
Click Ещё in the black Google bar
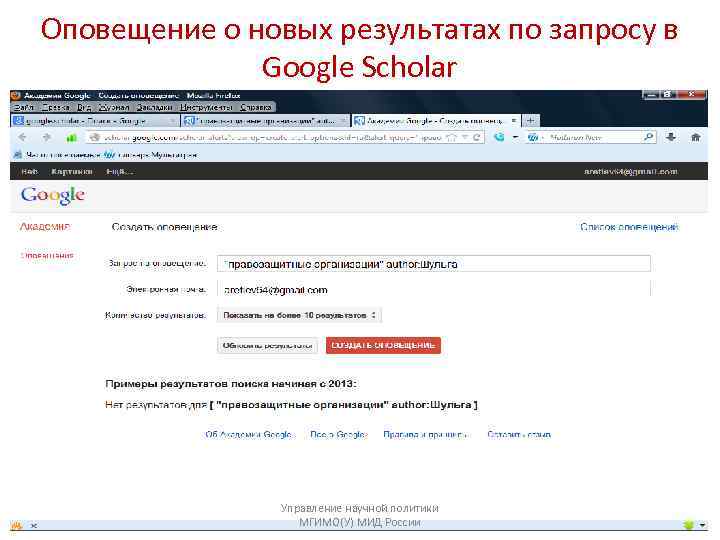pyautogui.click(x=120, y=171)
